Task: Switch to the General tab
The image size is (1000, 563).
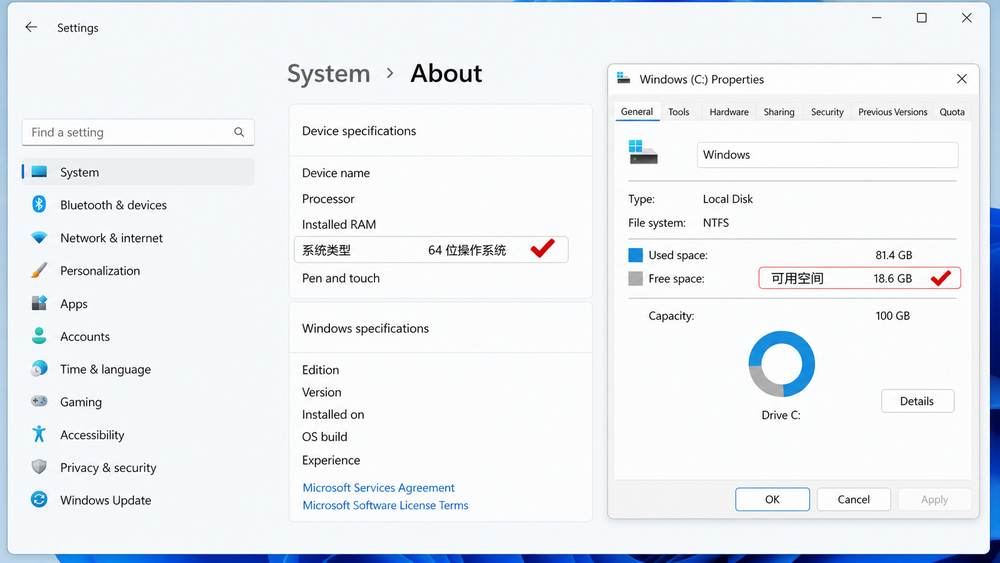Action: tap(637, 112)
